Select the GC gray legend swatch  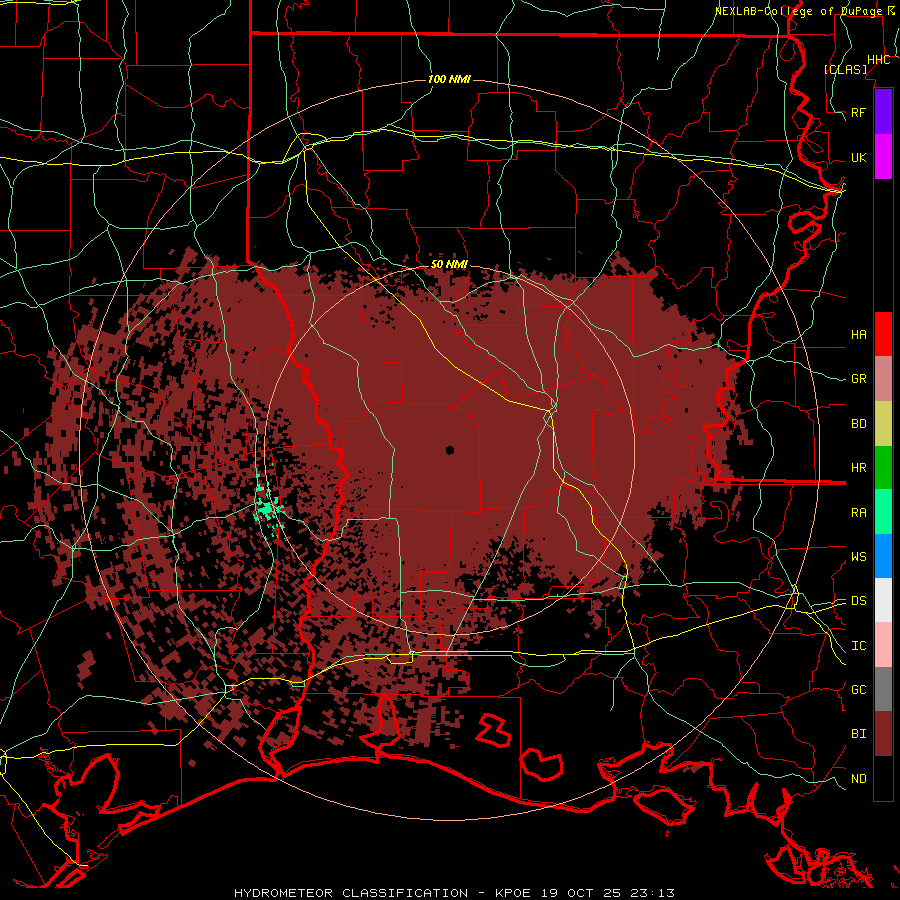(883, 689)
